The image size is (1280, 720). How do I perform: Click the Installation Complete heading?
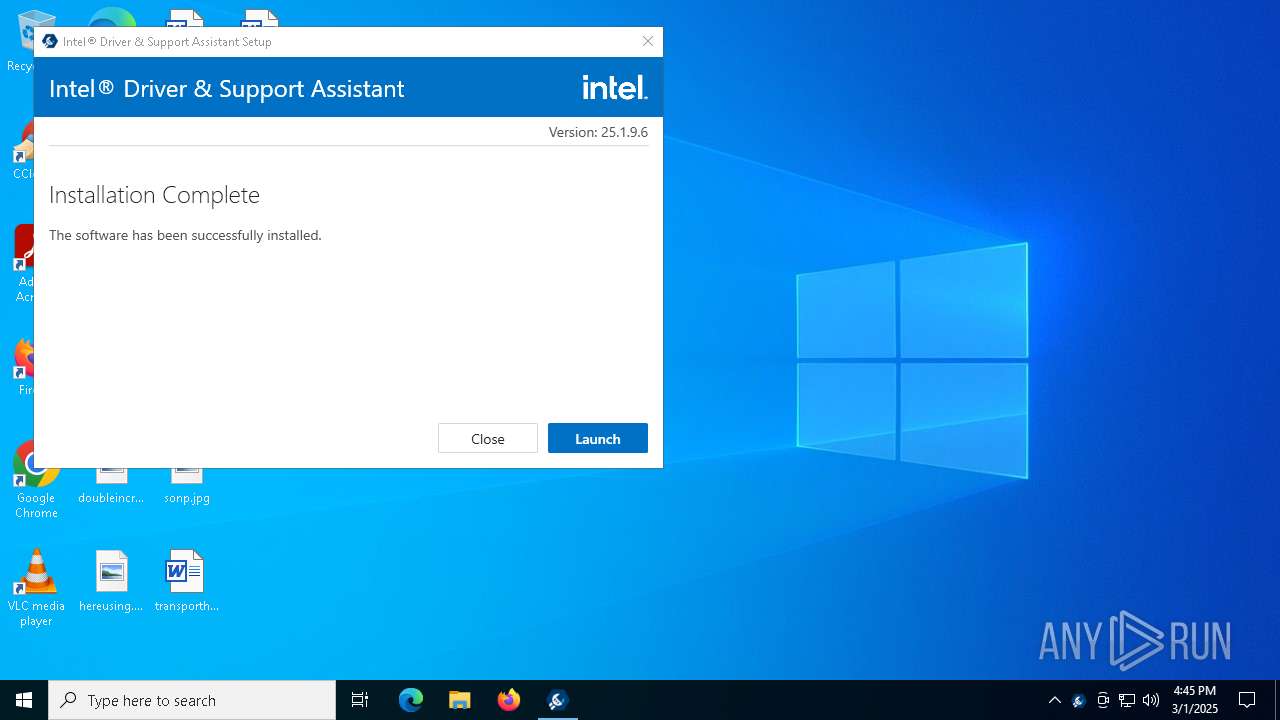pyautogui.click(x=154, y=195)
